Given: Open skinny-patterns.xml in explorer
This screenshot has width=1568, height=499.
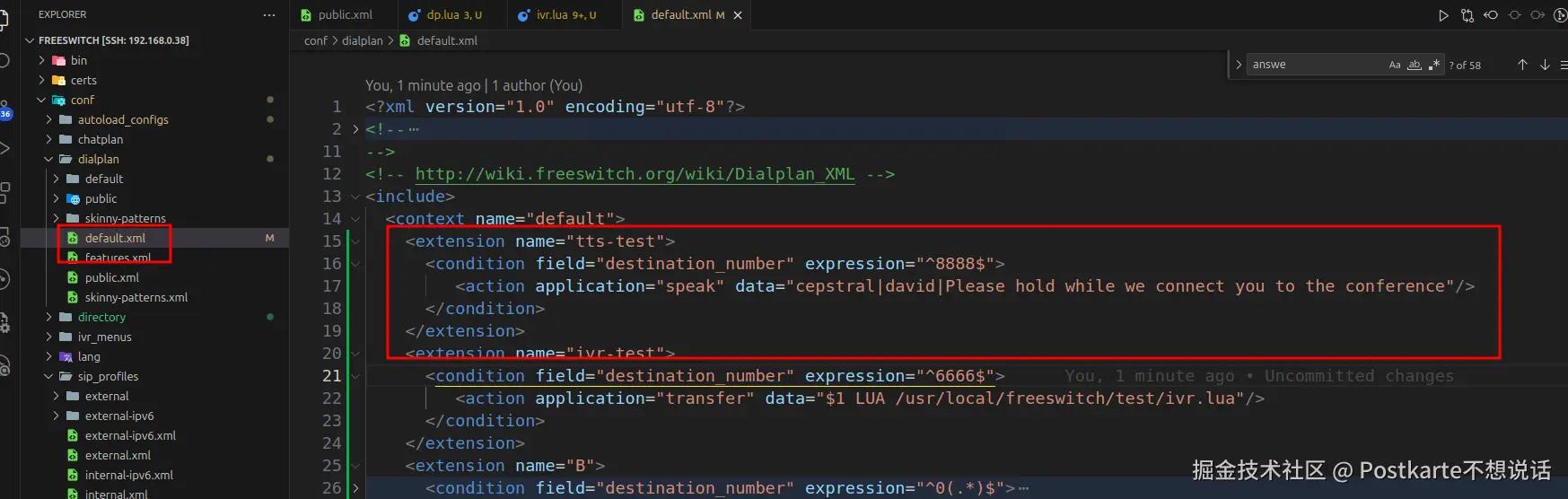Looking at the screenshot, I should coord(154,297).
